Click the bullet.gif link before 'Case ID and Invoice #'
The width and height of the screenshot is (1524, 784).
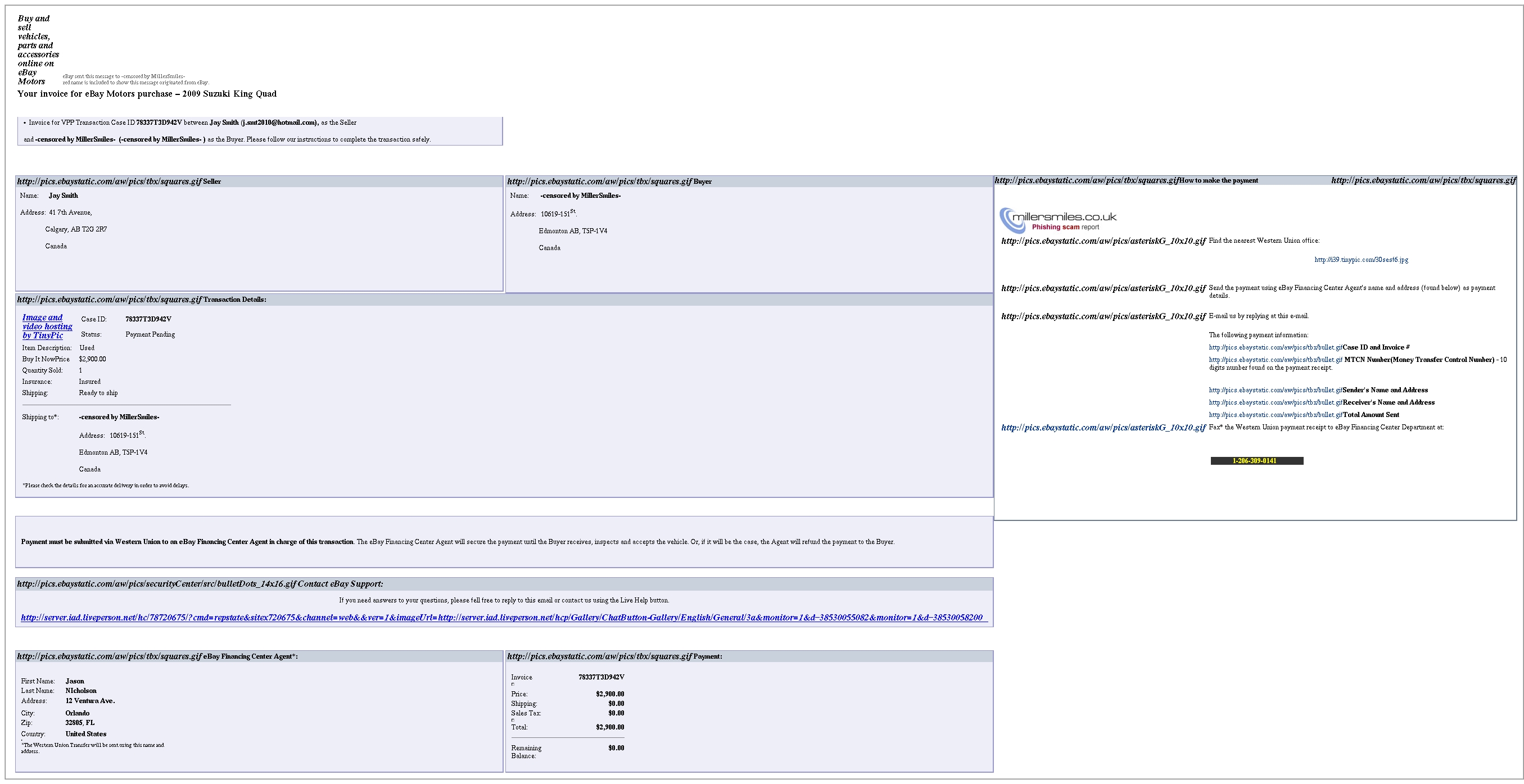pyautogui.click(x=1276, y=348)
